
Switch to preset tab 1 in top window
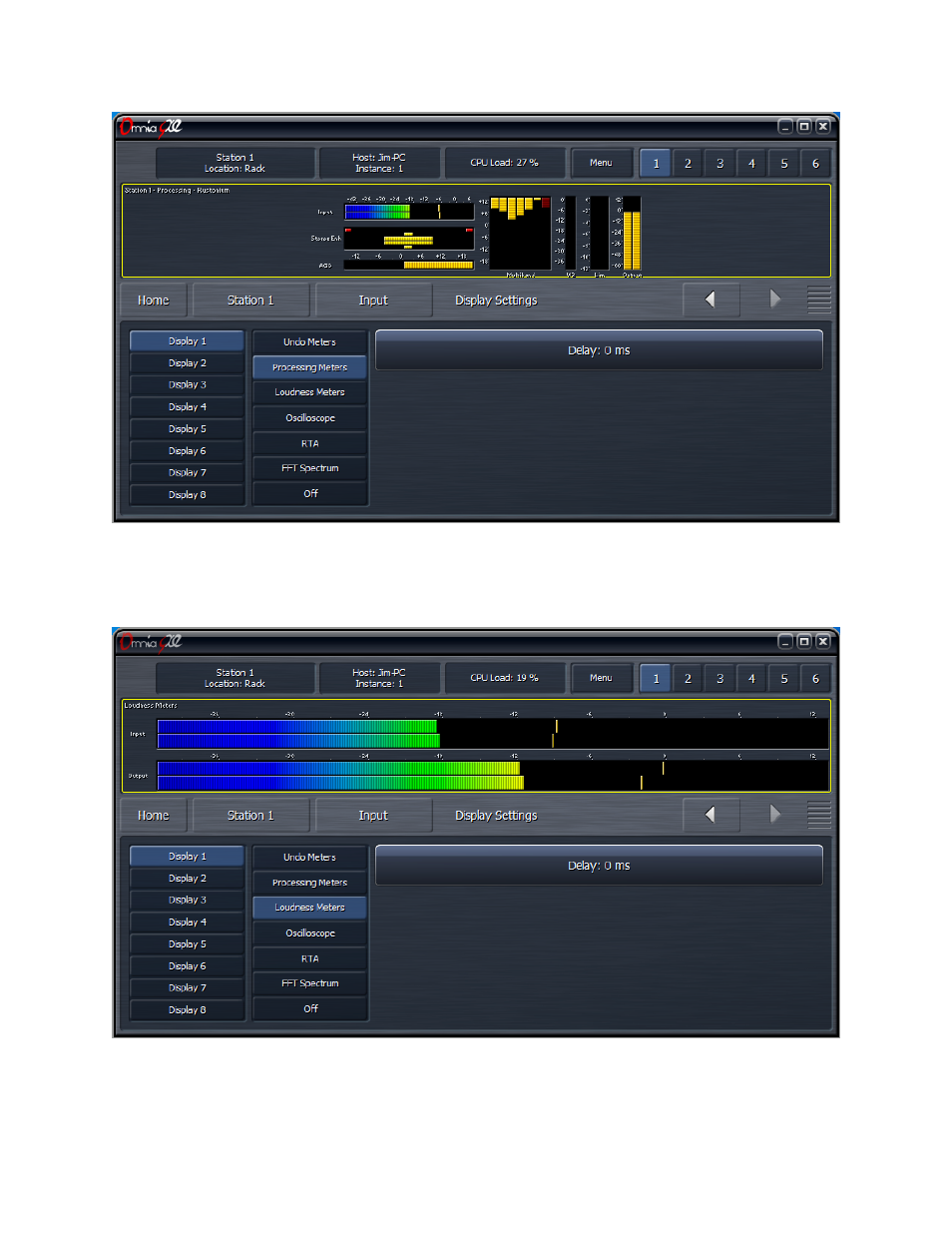pyautogui.click(x=656, y=164)
